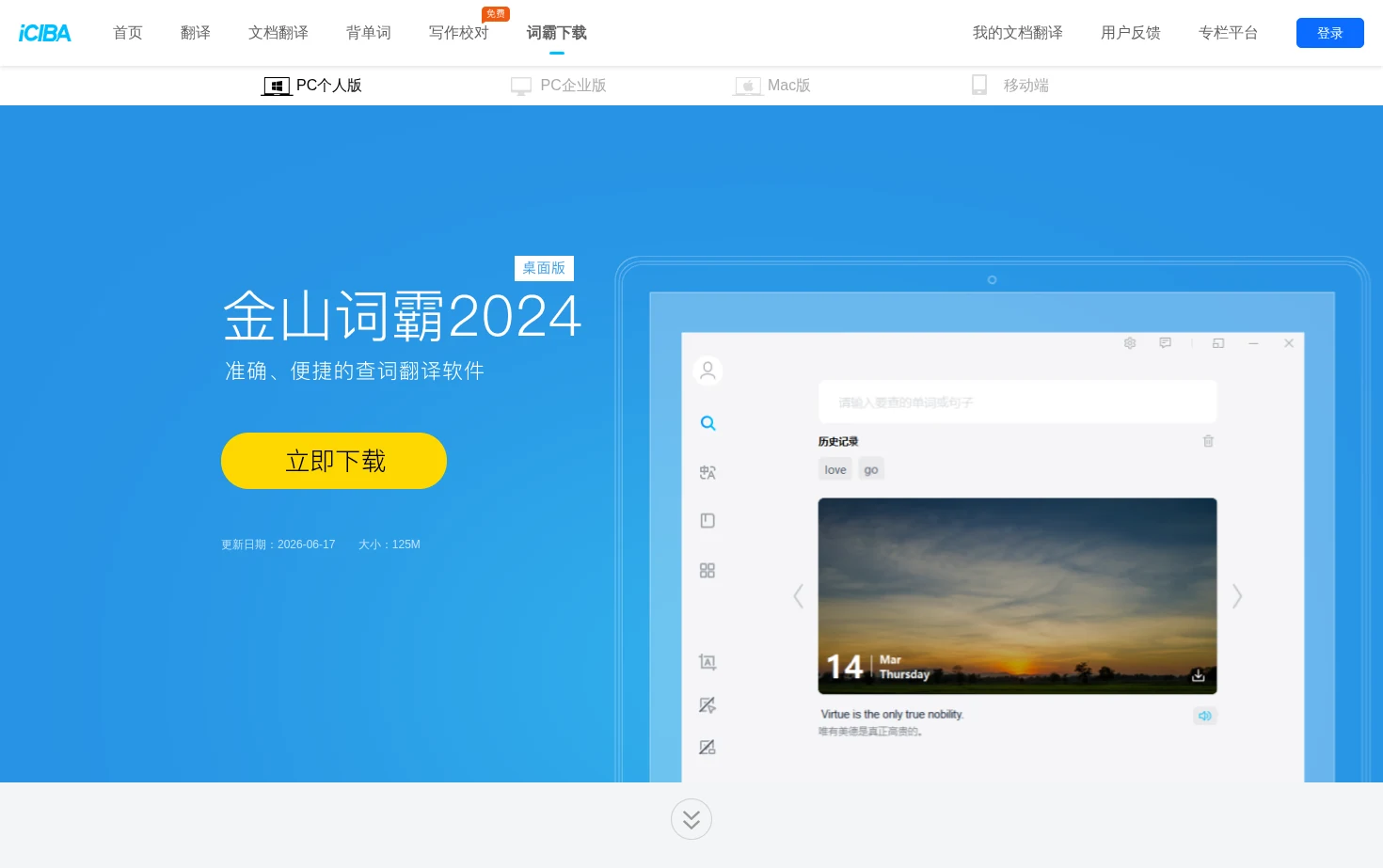Click the scroll-down double chevron button
Viewport: 1383px width, 868px height.
(x=691, y=819)
